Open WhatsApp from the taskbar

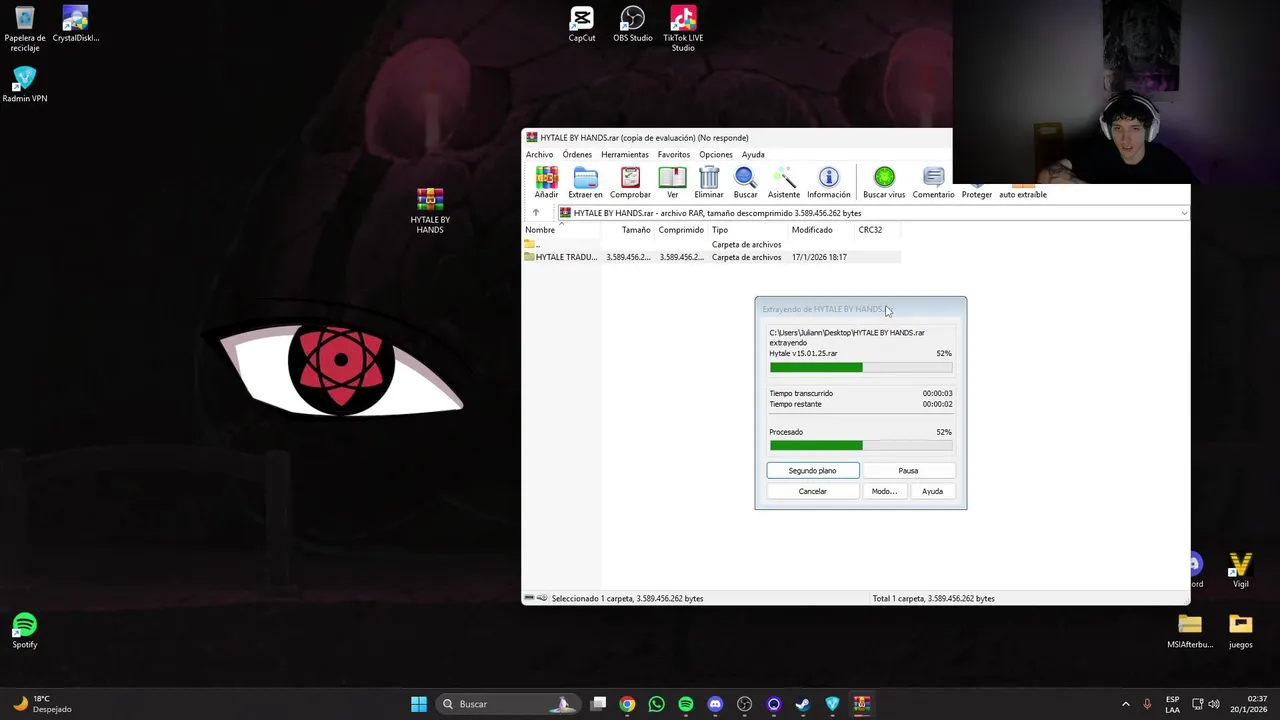pyautogui.click(x=656, y=704)
